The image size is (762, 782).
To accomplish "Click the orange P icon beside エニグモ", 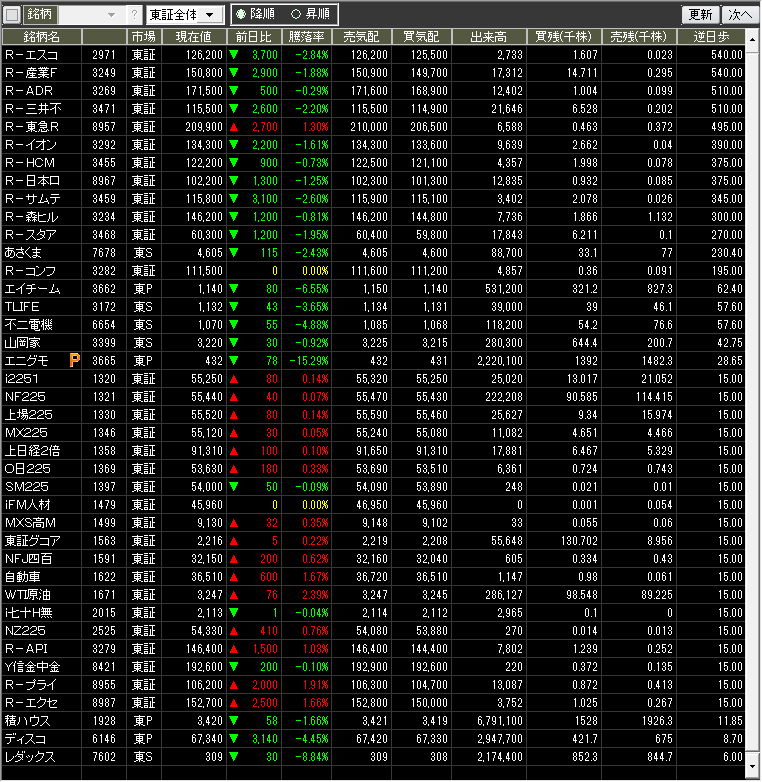I will coord(74,360).
